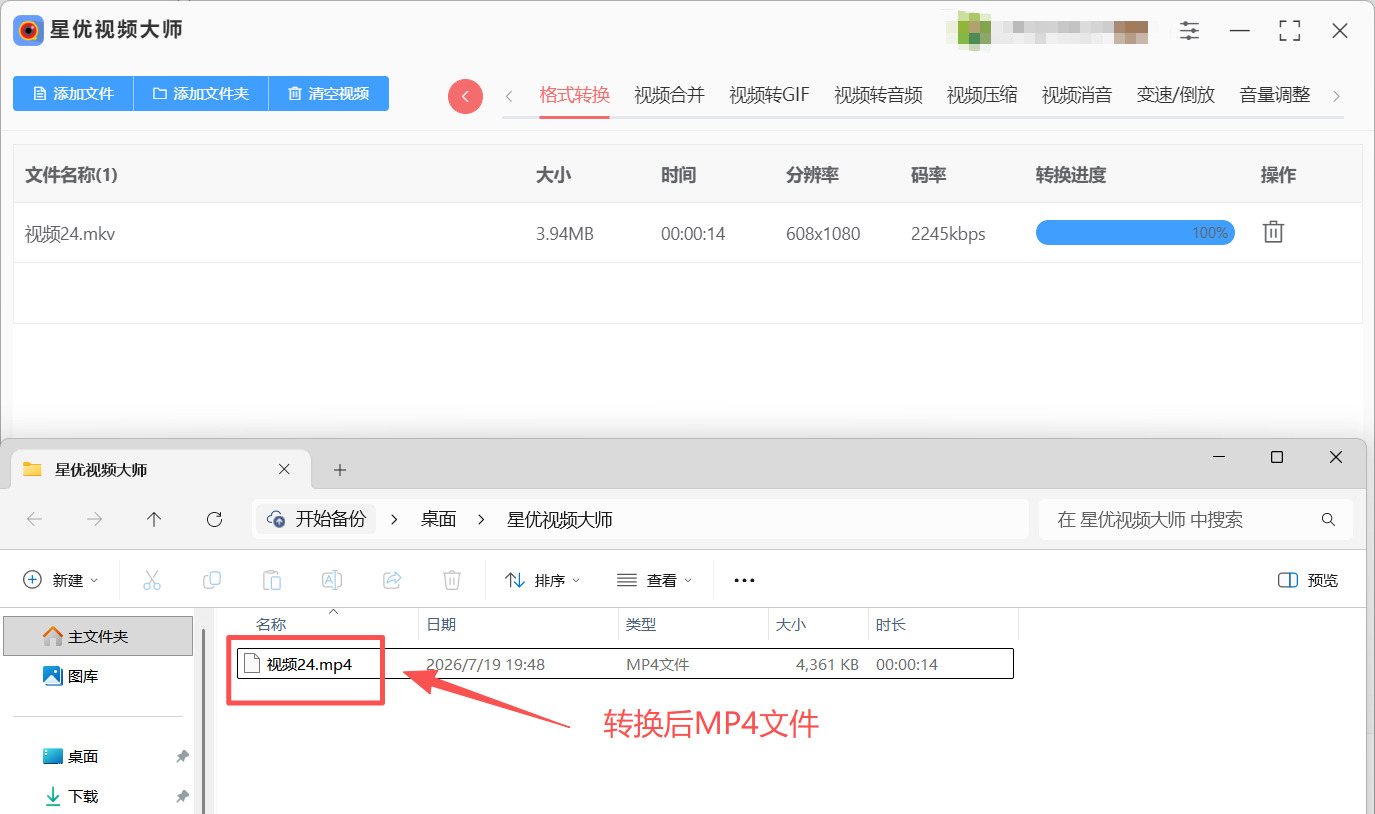
Task: Open the 排序 sort dropdown
Action: click(x=543, y=580)
